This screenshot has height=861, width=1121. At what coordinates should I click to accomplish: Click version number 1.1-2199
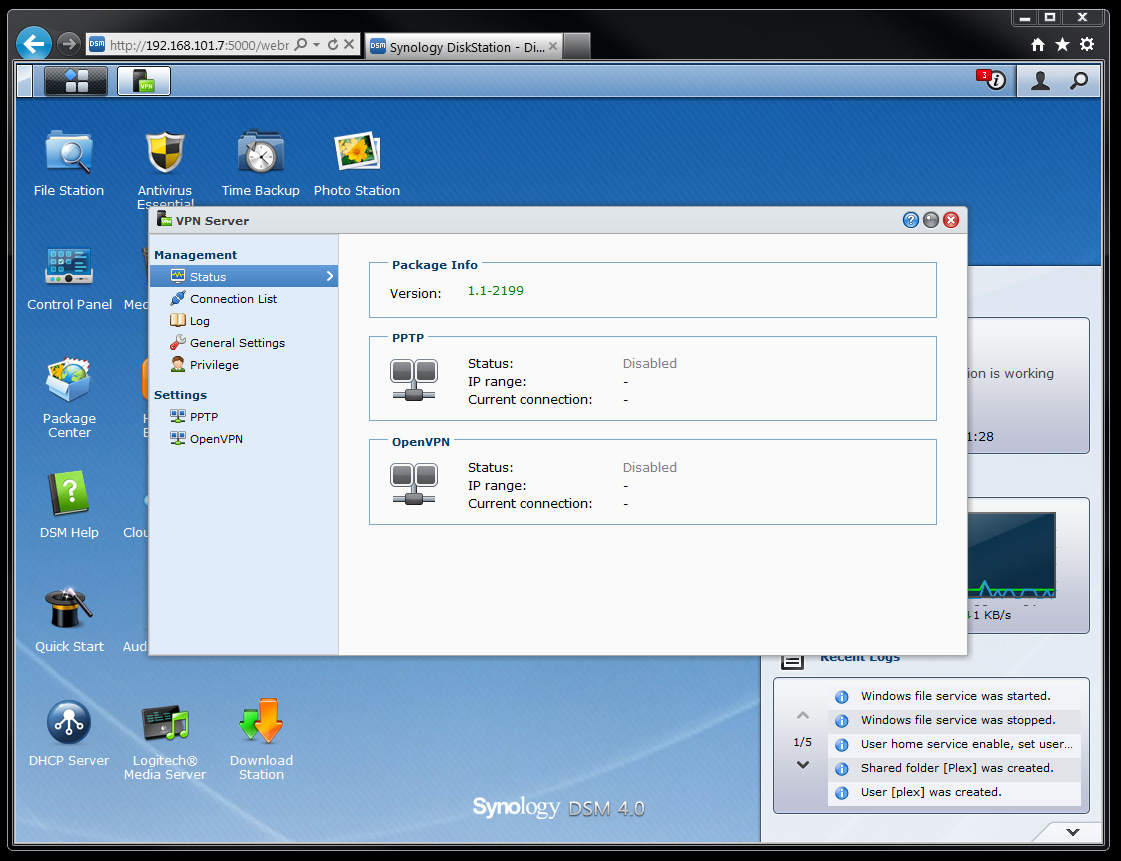(495, 291)
